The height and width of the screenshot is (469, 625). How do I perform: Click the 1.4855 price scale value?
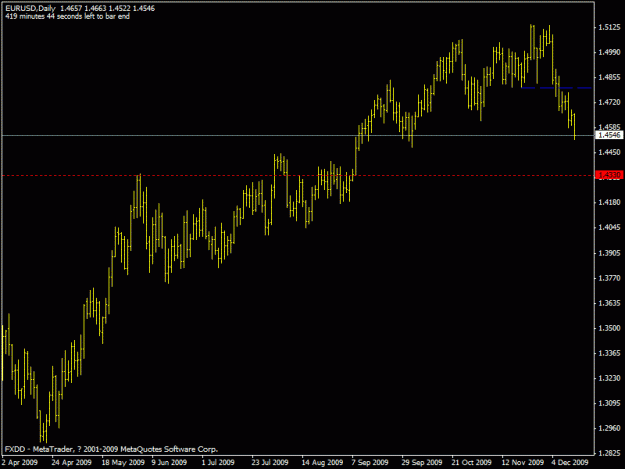[x=610, y=77]
